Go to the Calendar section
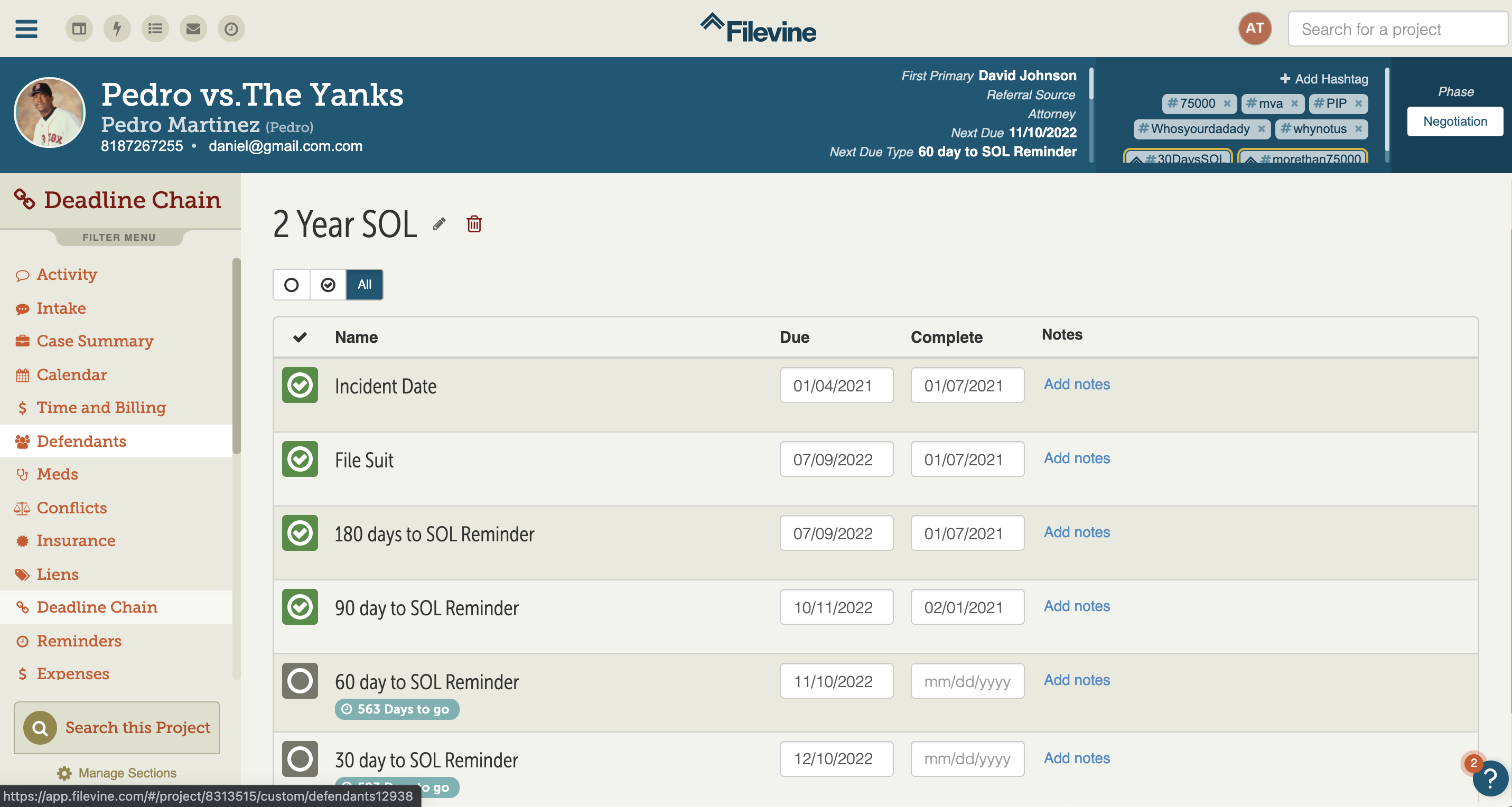Screen dimensions: 1512x807 click(x=72, y=374)
